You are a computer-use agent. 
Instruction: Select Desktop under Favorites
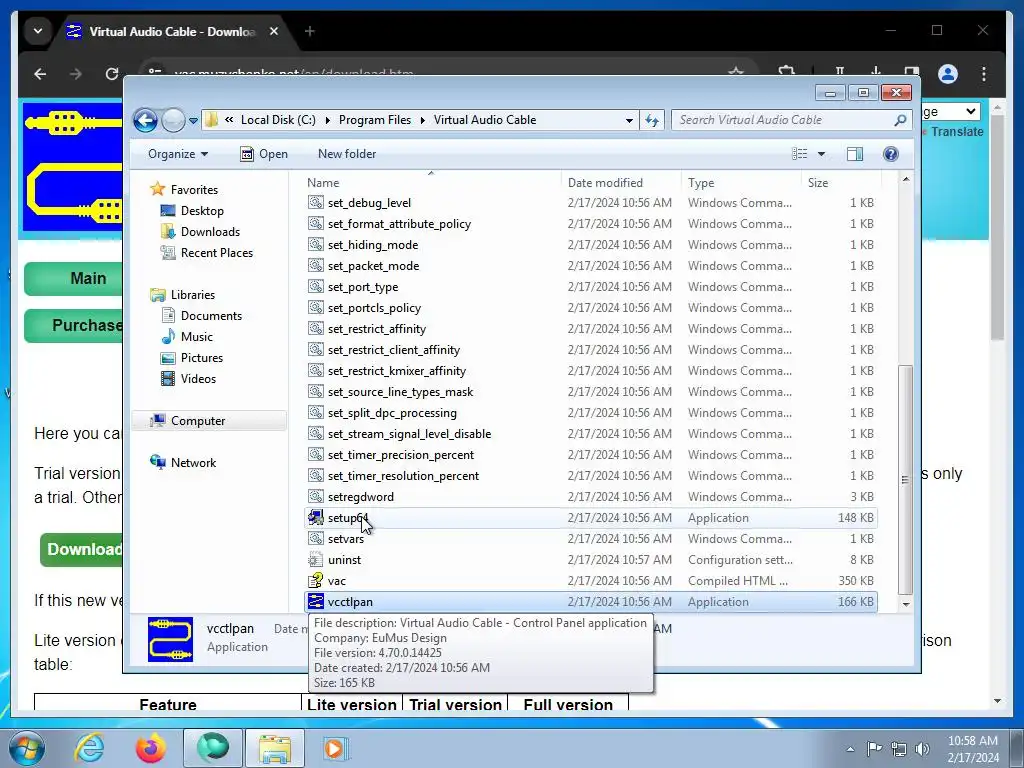(x=202, y=211)
